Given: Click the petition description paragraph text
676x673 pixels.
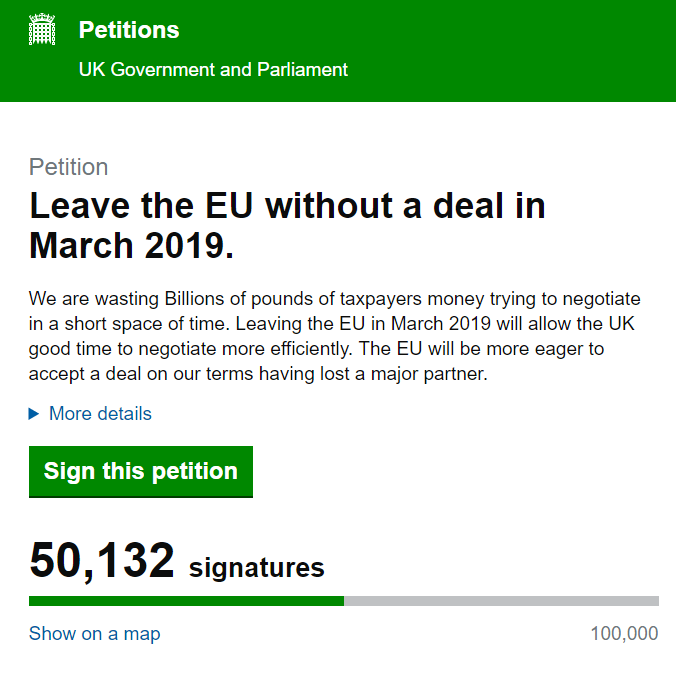Looking at the screenshot, I should 335,336.
